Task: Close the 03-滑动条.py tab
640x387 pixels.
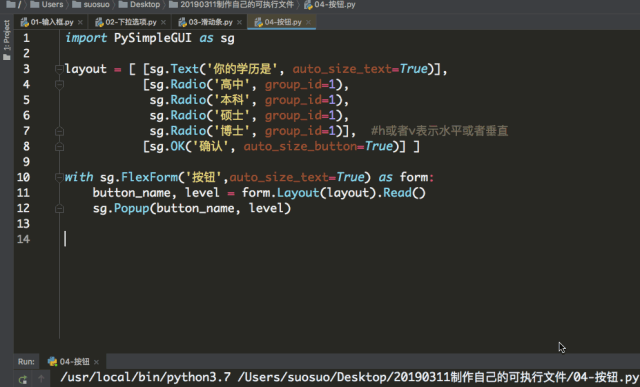Action: coord(239,22)
